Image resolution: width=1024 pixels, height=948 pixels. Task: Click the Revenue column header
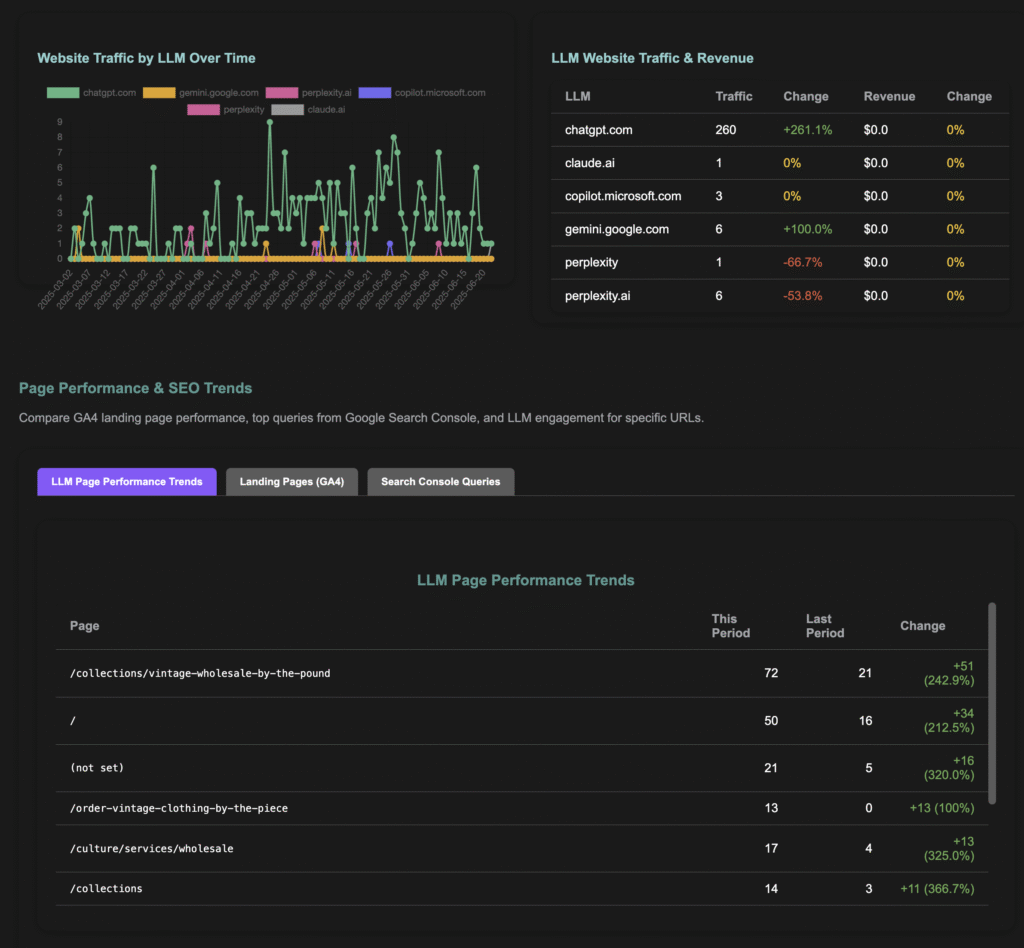click(x=889, y=96)
